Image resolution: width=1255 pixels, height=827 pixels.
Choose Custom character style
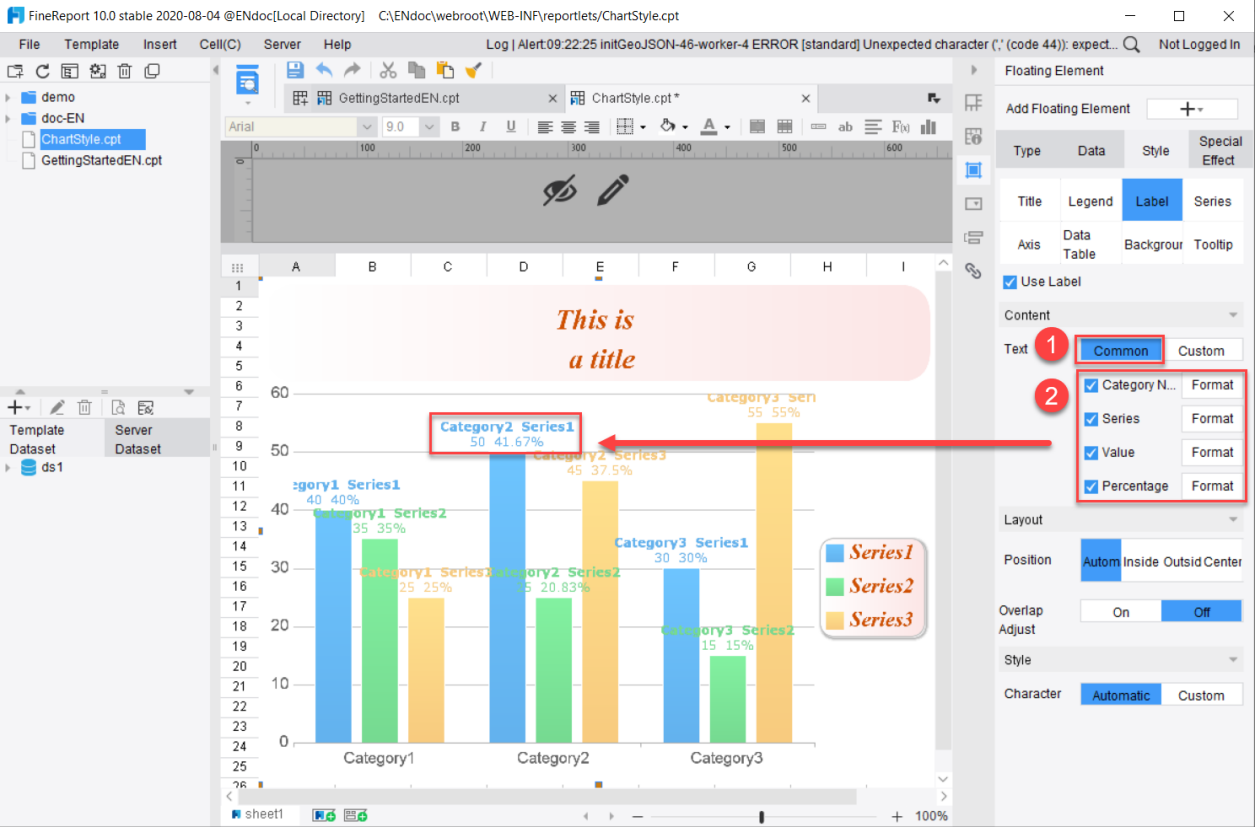(1201, 696)
